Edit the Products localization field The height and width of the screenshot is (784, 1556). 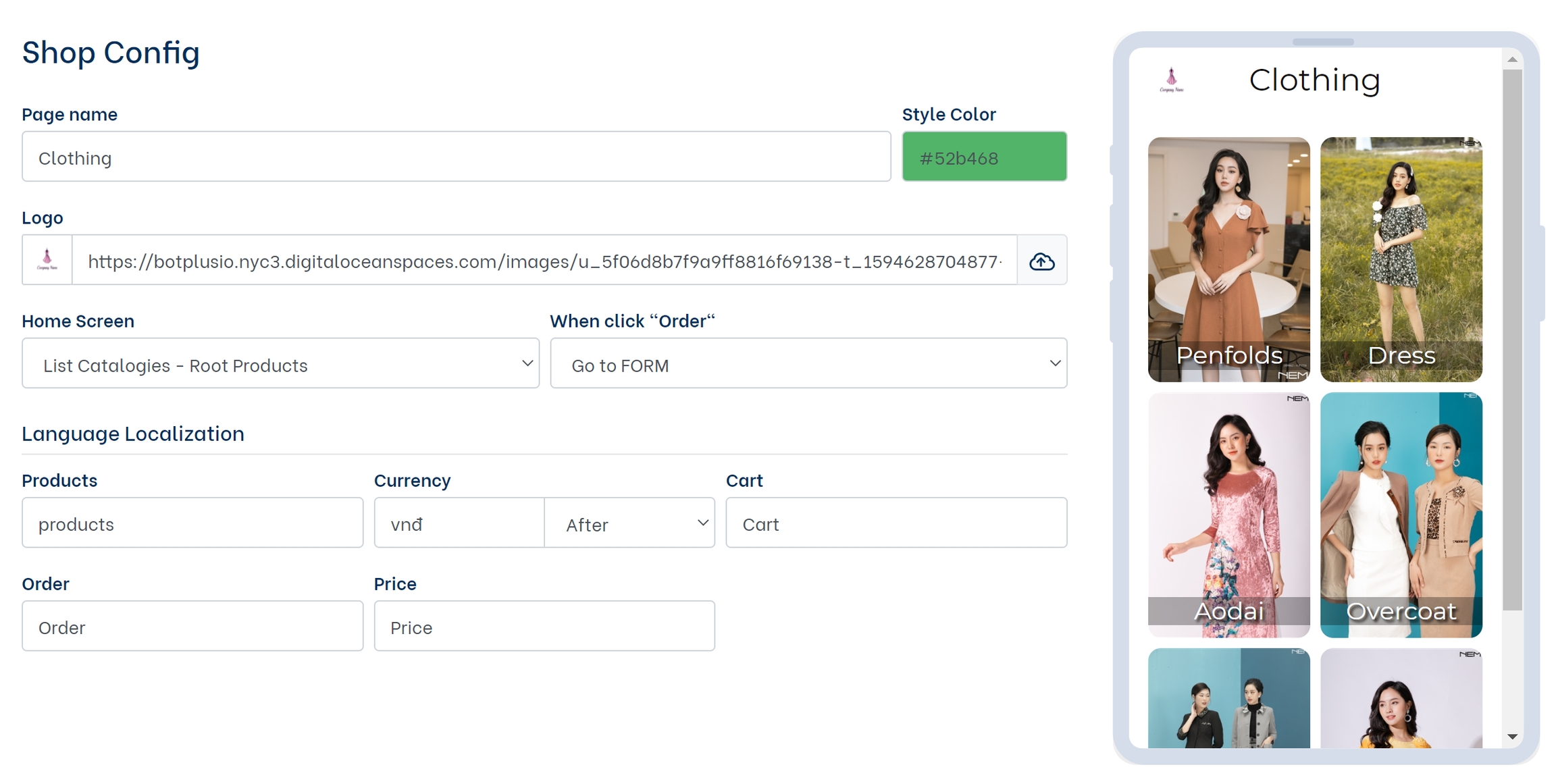[192, 523]
